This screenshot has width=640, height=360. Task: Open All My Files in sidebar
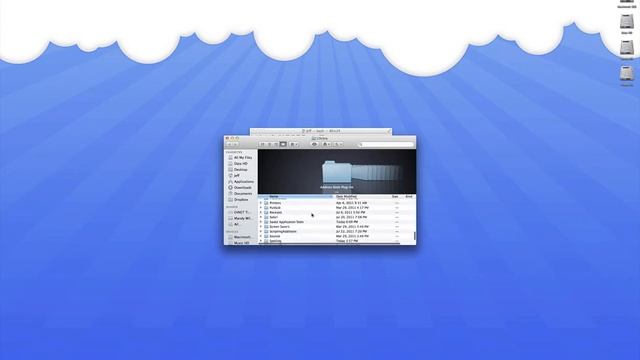click(240, 158)
